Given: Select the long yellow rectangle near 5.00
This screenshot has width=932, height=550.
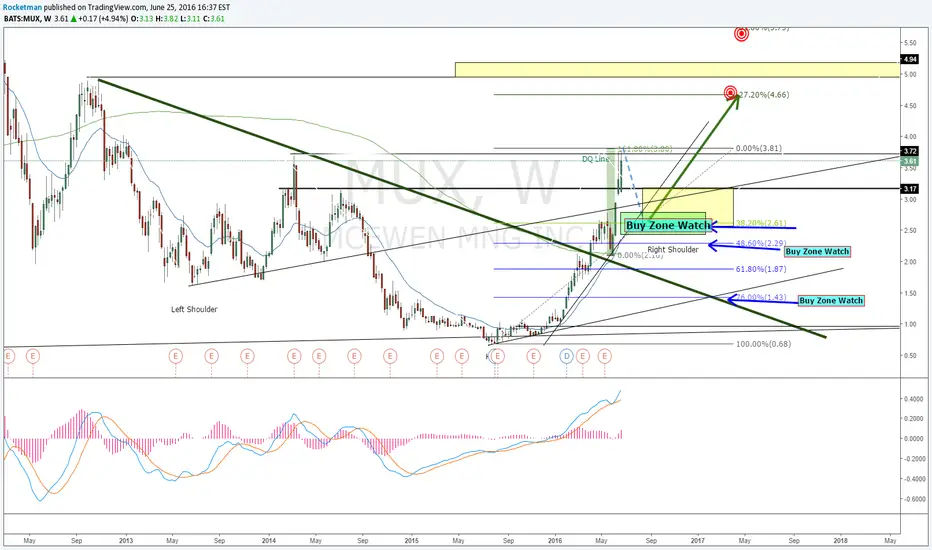Looking at the screenshot, I should point(677,70).
